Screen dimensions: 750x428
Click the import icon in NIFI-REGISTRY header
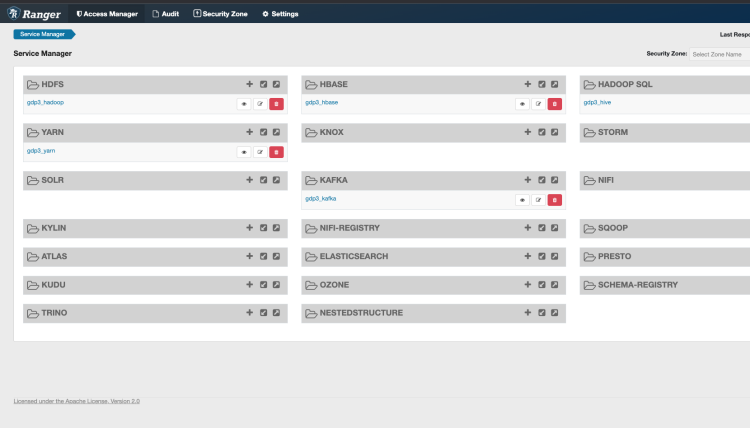541,228
